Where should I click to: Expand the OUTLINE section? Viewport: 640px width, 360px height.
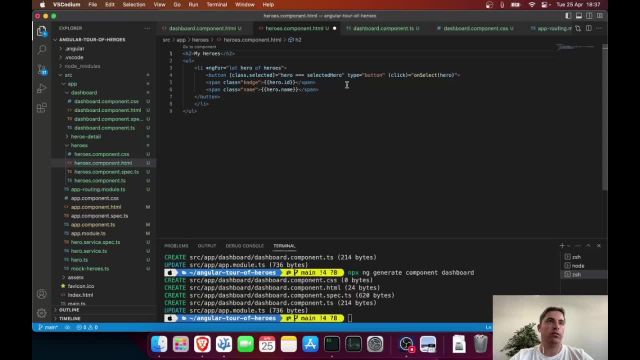pos(69,310)
